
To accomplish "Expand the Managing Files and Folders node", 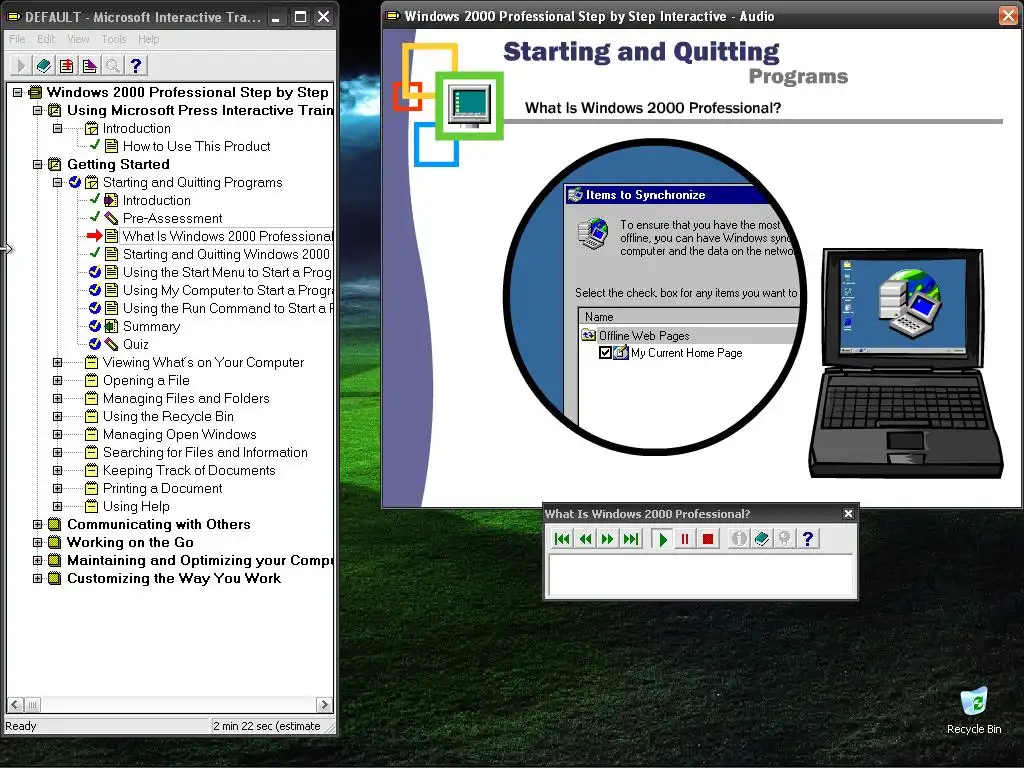I will click(x=57, y=398).
